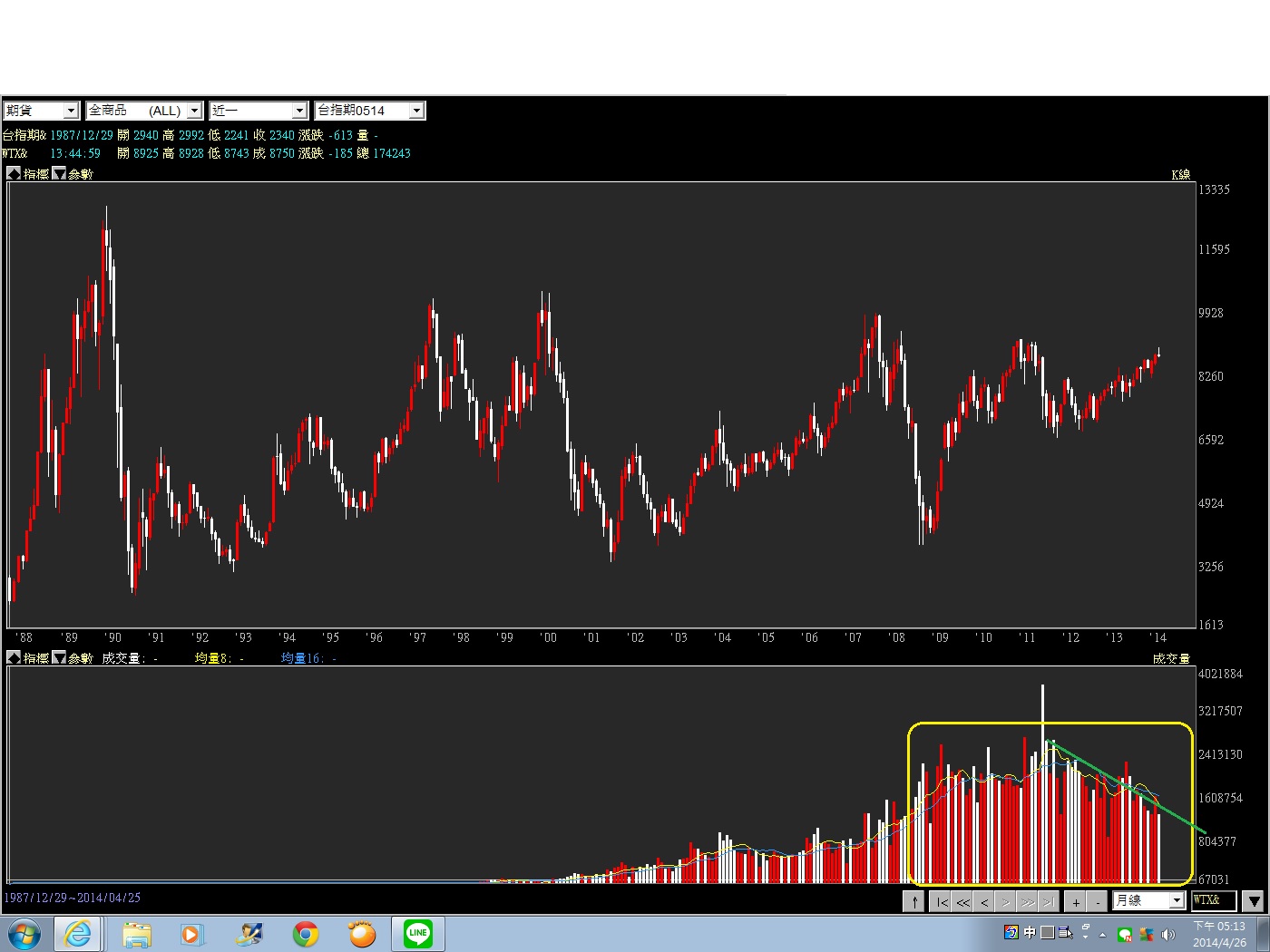
Task: Open the 期貨 market type dropdown
Action: (41, 111)
